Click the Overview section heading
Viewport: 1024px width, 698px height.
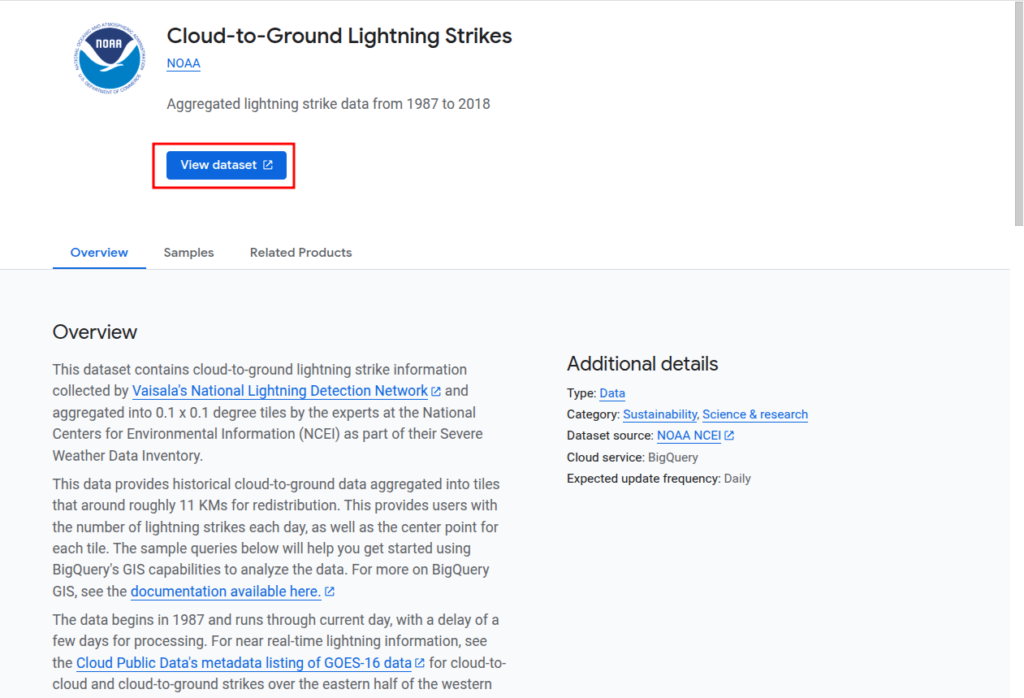point(95,332)
